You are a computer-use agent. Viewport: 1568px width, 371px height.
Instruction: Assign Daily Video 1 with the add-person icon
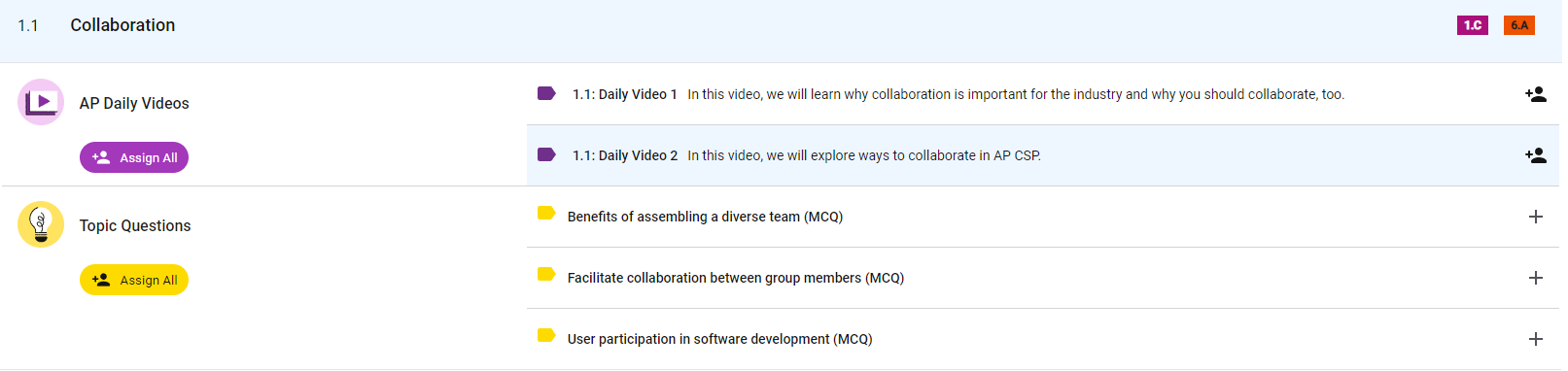pyautogui.click(x=1535, y=94)
